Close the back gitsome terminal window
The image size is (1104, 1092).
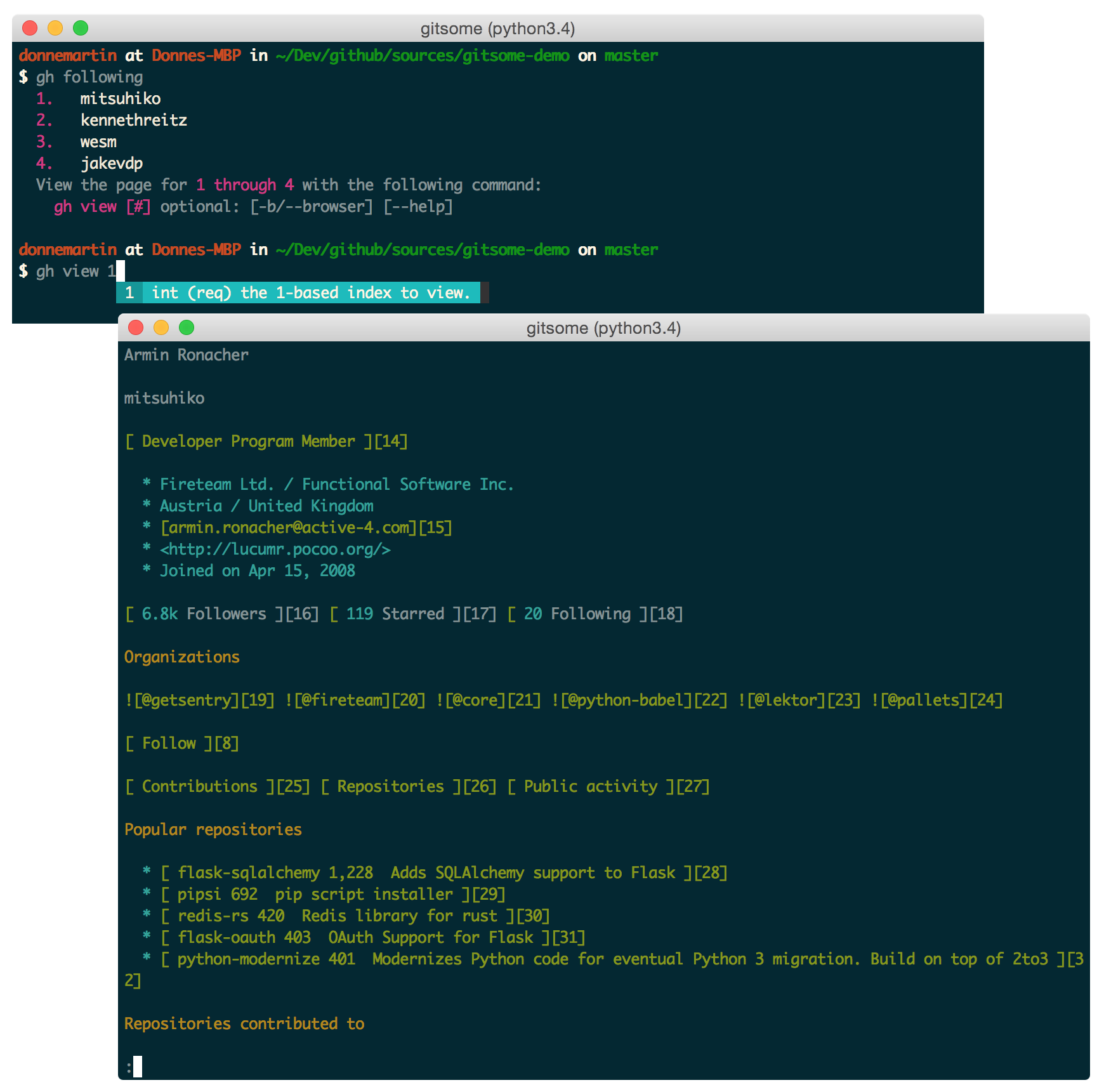pyautogui.click(x=30, y=28)
